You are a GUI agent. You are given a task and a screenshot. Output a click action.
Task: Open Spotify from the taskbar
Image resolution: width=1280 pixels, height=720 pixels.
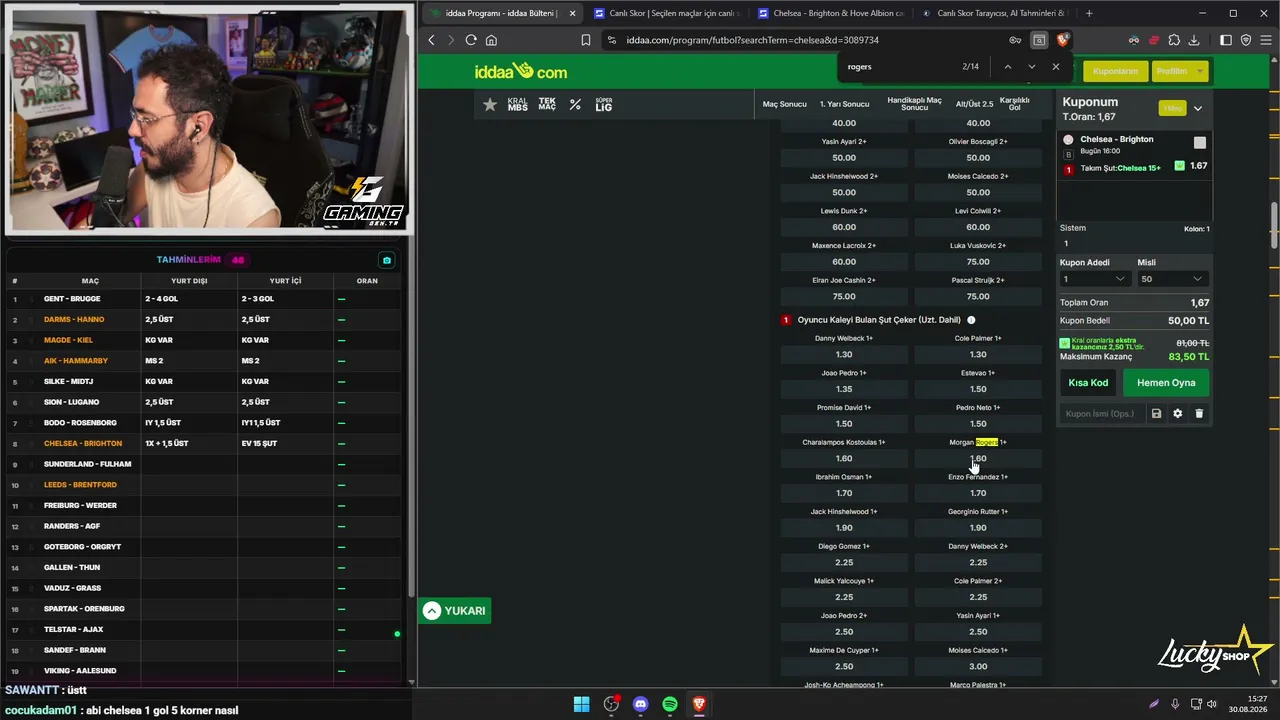click(670, 704)
